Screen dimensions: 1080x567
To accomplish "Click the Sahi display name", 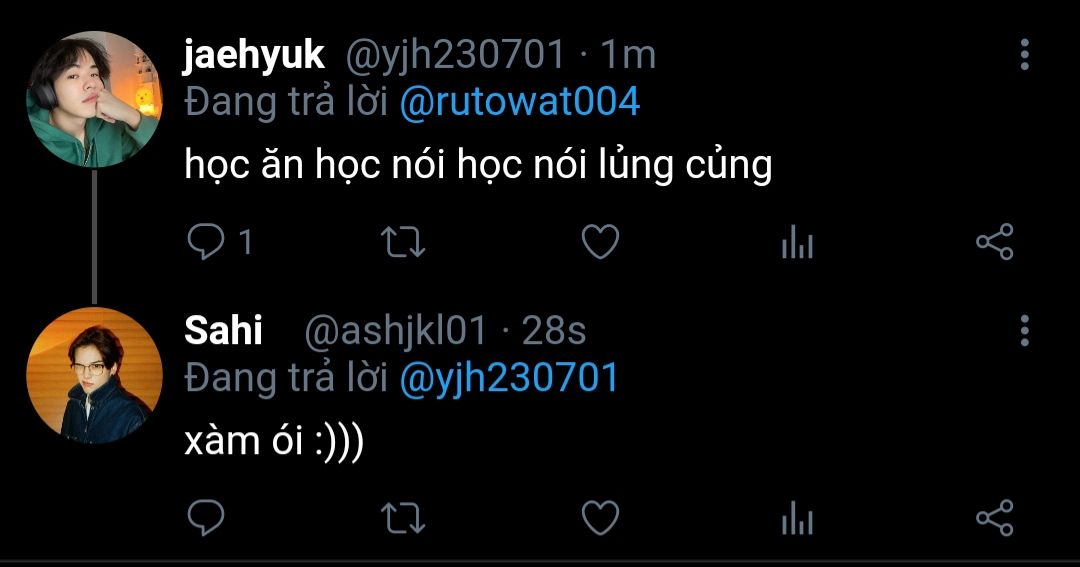I will tap(223, 331).
